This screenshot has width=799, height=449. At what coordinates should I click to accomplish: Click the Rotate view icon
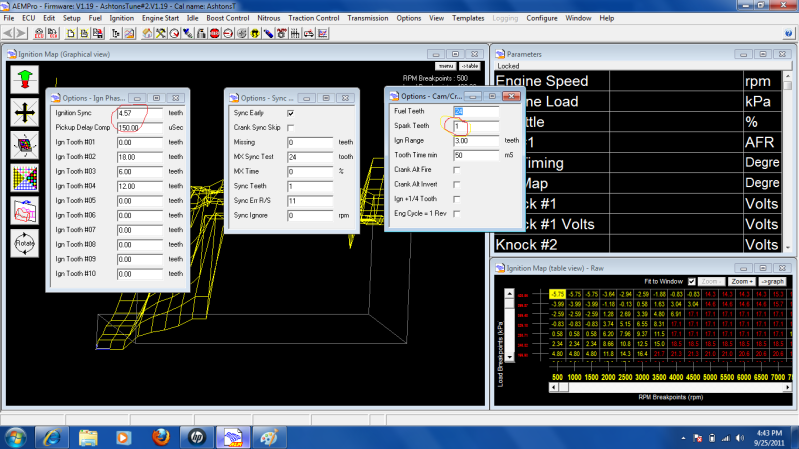pyautogui.click(x=24, y=242)
